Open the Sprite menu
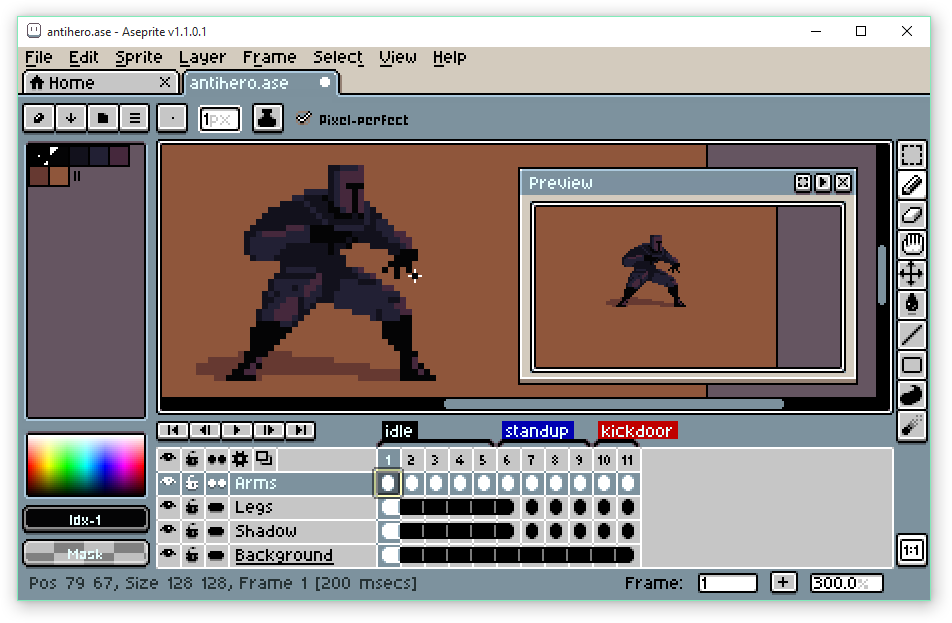952x623 pixels. click(x=139, y=57)
